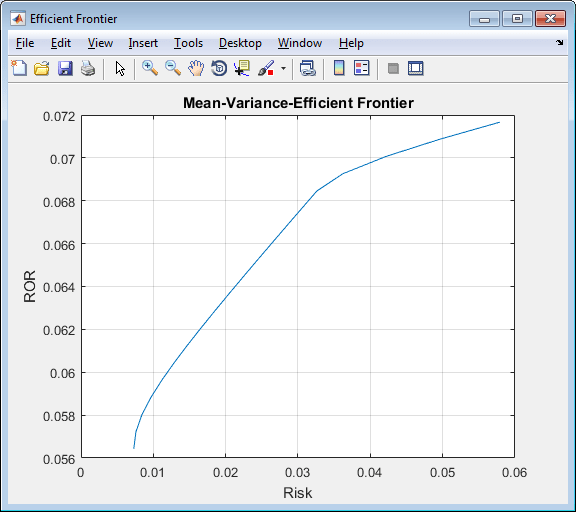This screenshot has width=576, height=512.
Task: Minimize the Efficient Frontier window
Action: click(x=484, y=18)
